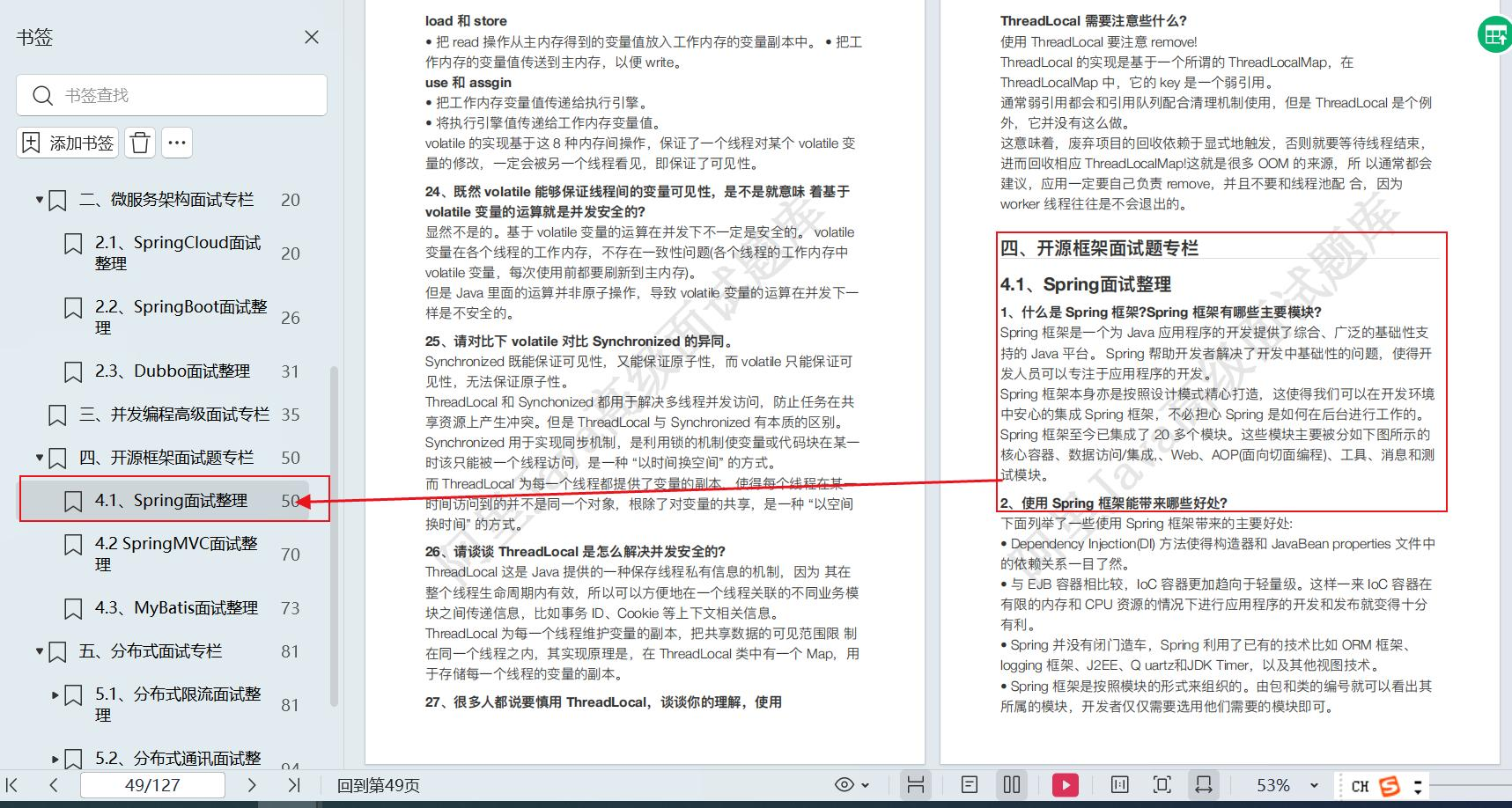Screen dimensions: 1512x808
Task: Expand 5.2、分布式通讯面试整 bookmark
Action: [x=55, y=759]
